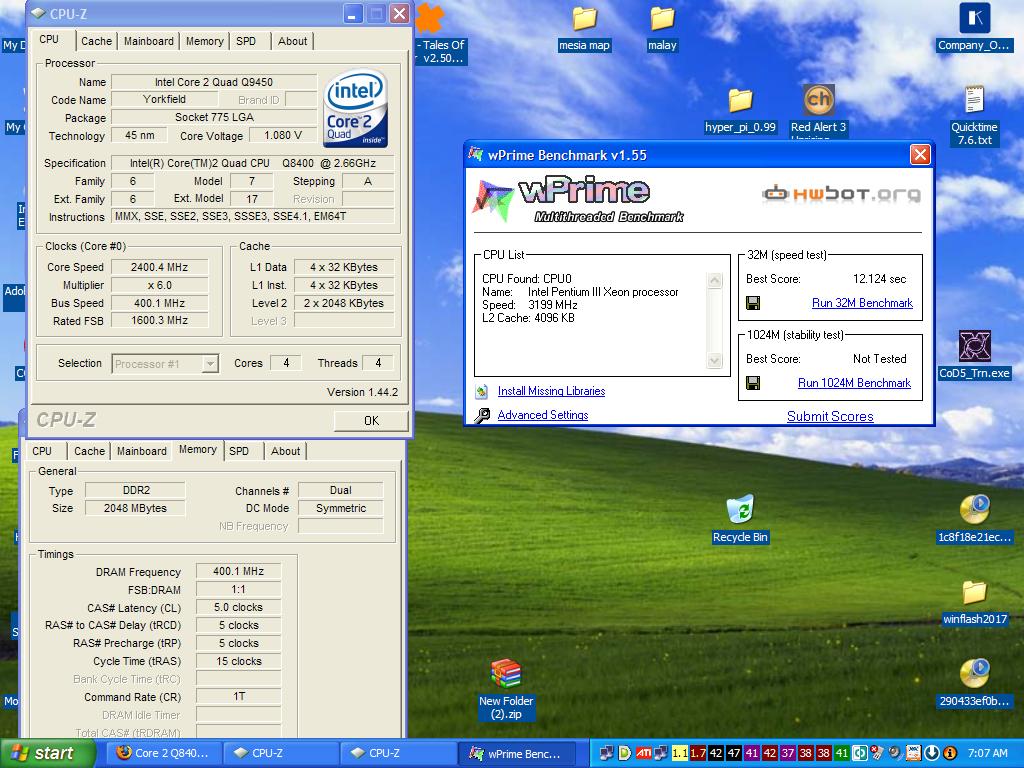Select the Quicktime 7.6.txt file icon
The height and width of the screenshot is (768, 1024).
pyautogui.click(x=974, y=100)
